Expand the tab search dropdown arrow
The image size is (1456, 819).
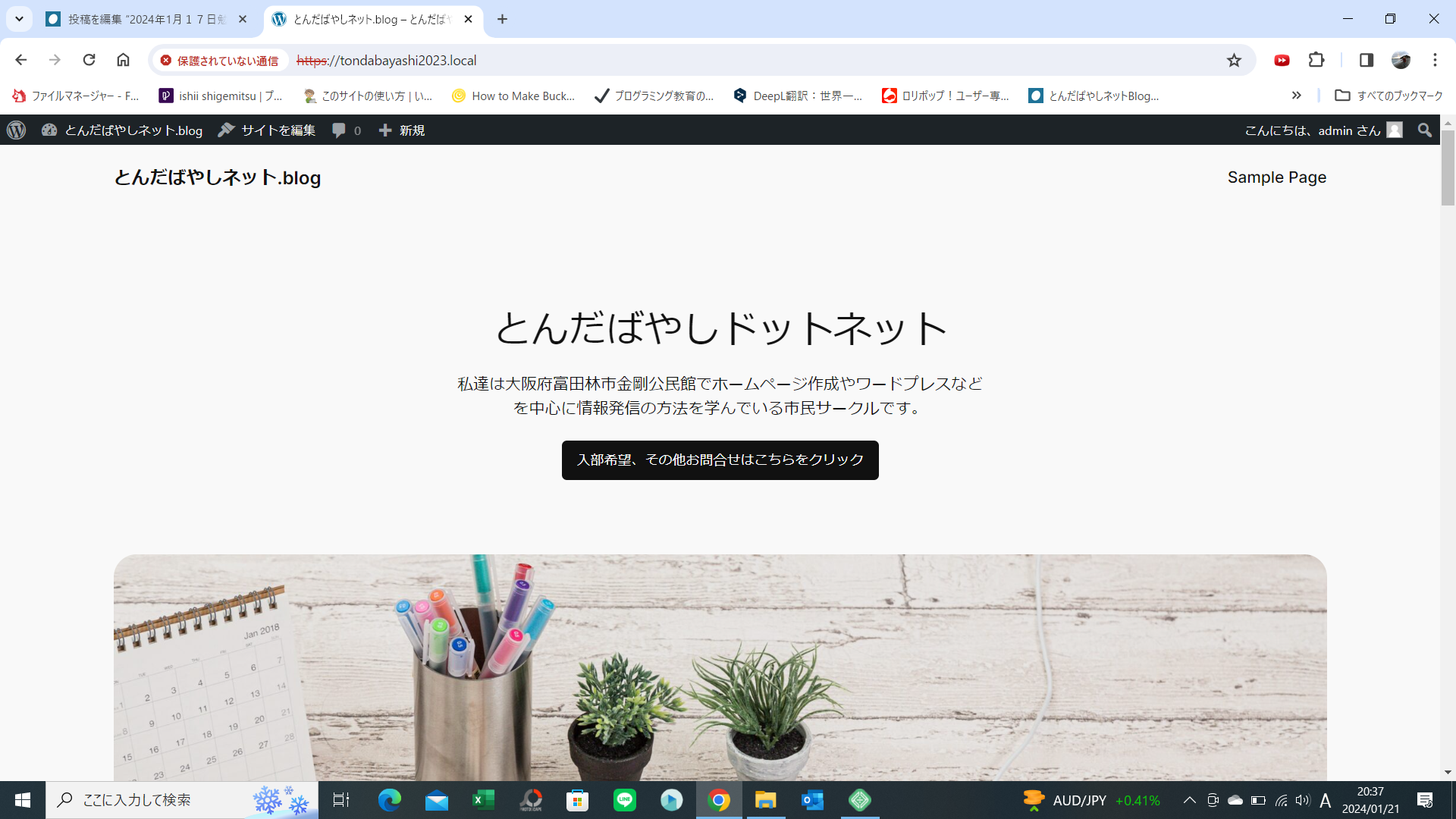point(19,19)
